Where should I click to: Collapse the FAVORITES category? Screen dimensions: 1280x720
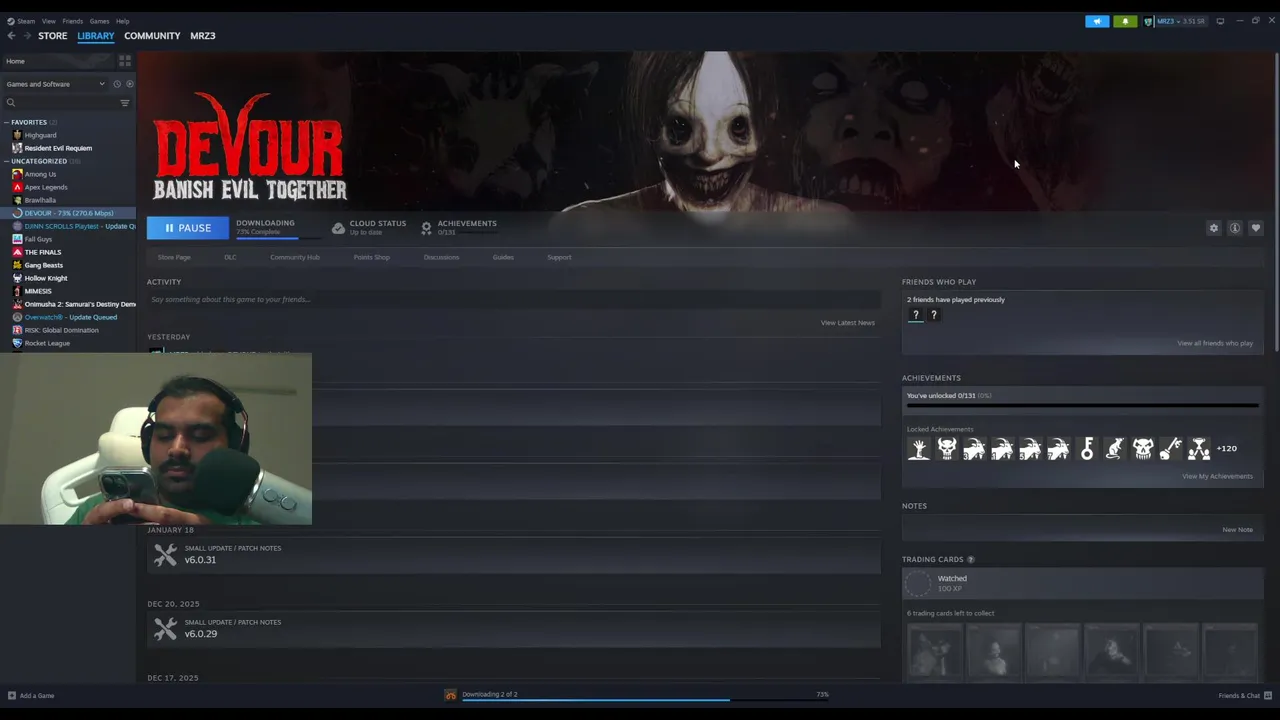point(6,122)
